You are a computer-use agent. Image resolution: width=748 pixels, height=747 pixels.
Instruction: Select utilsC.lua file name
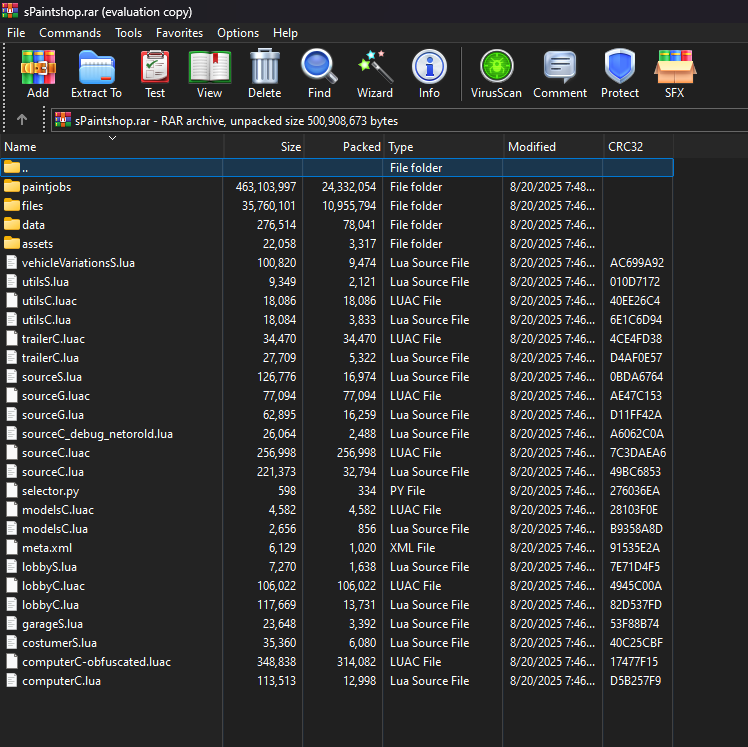[x=46, y=320]
